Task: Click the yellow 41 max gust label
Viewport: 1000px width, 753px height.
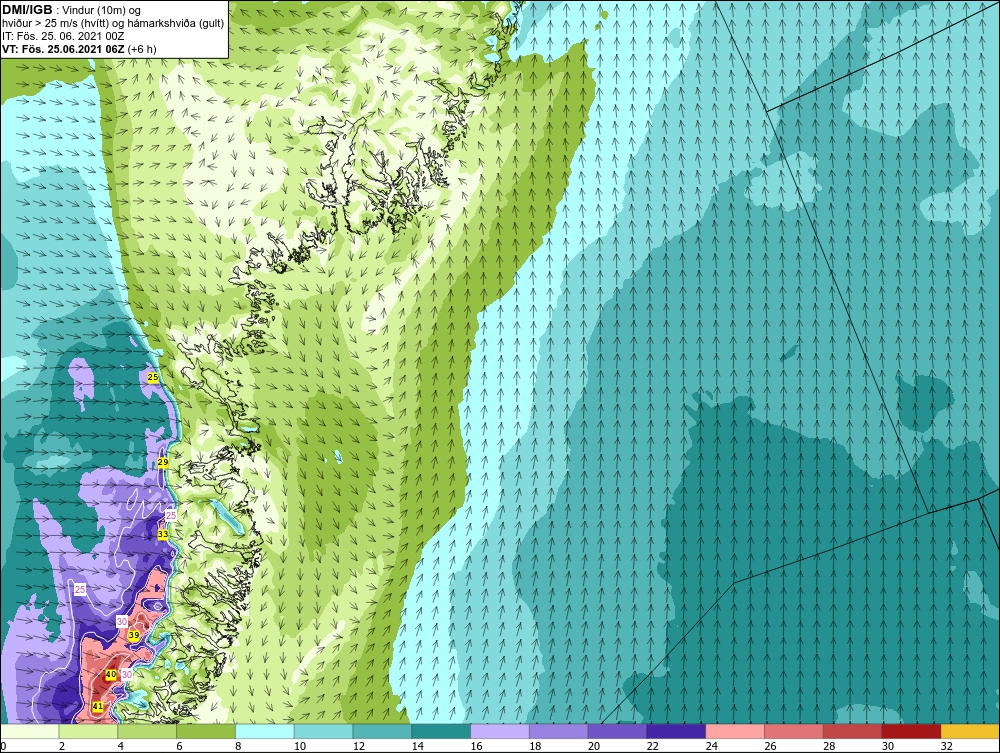Action: [98, 706]
